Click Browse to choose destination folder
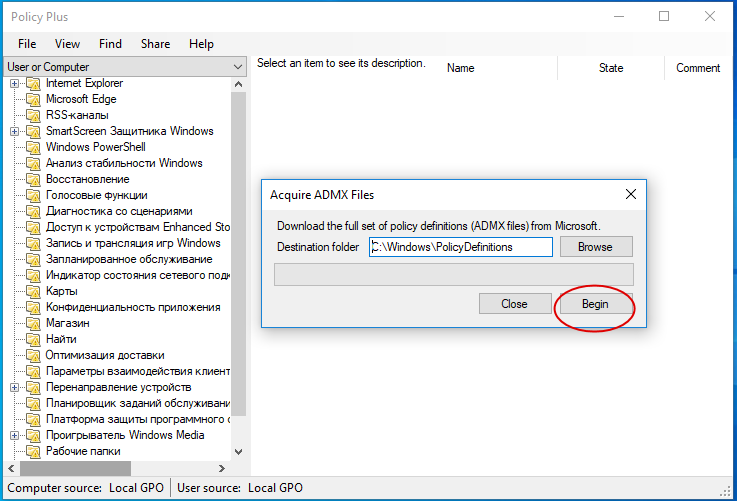Screen dimensions: 737x501 tap(595, 247)
